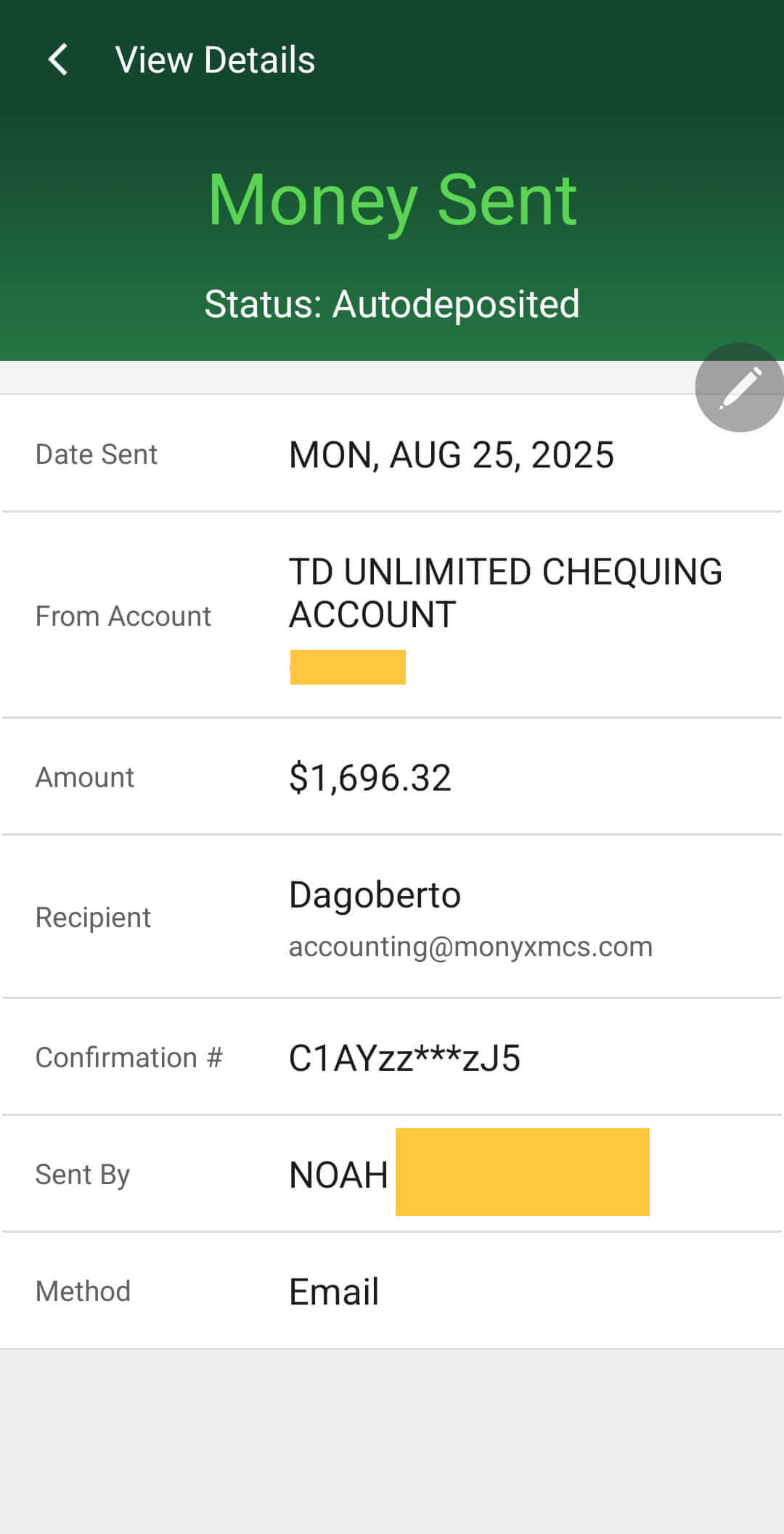Click the accounting@monyxmcs.com email address
784x1534 pixels.
pos(470,947)
